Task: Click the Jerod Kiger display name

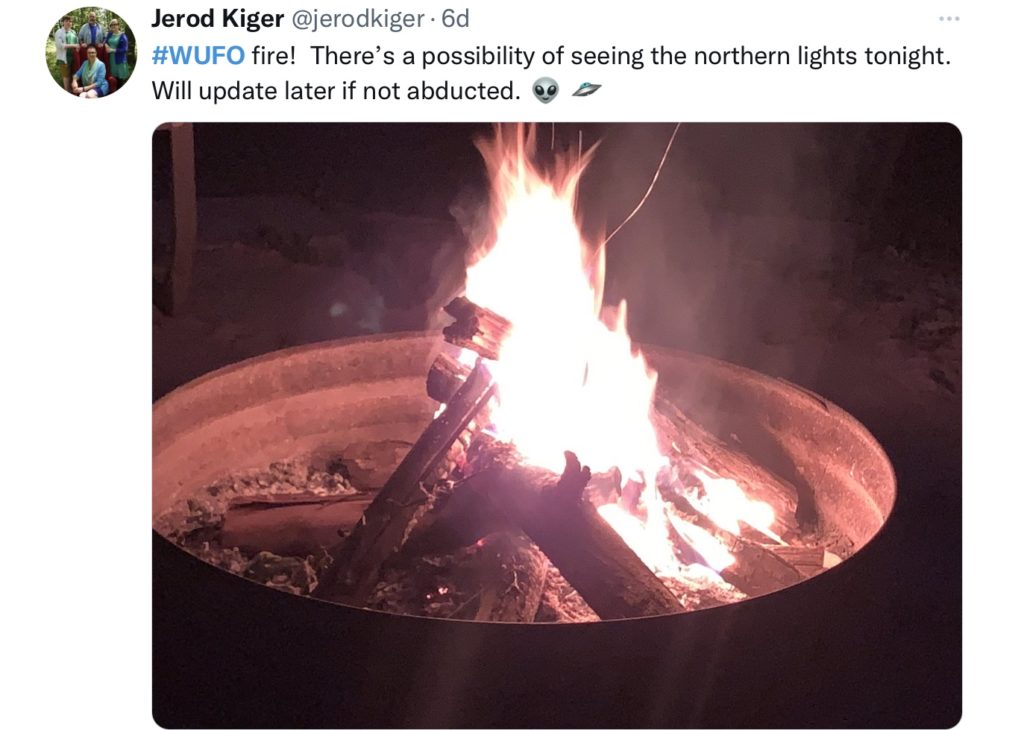Action: click(217, 19)
